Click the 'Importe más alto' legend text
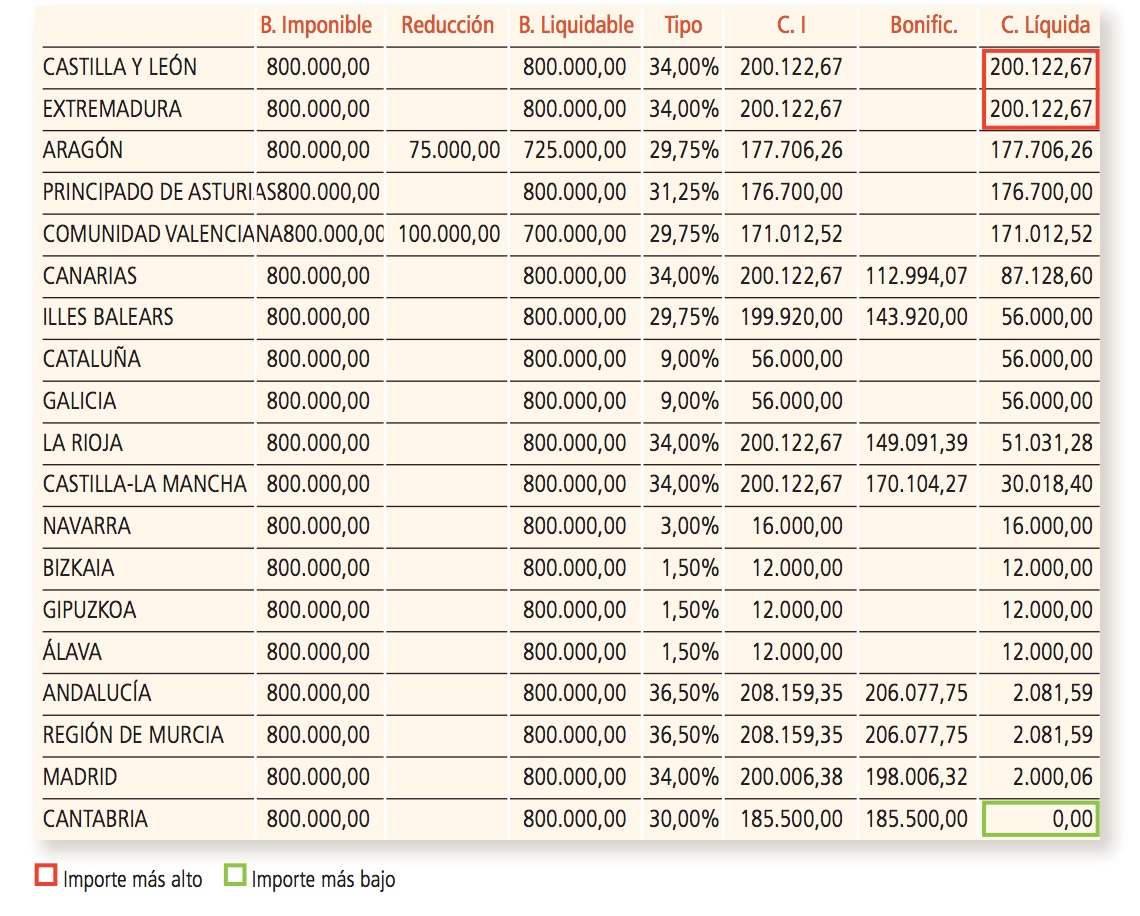Screen dimensions: 1140x916 click(132, 880)
